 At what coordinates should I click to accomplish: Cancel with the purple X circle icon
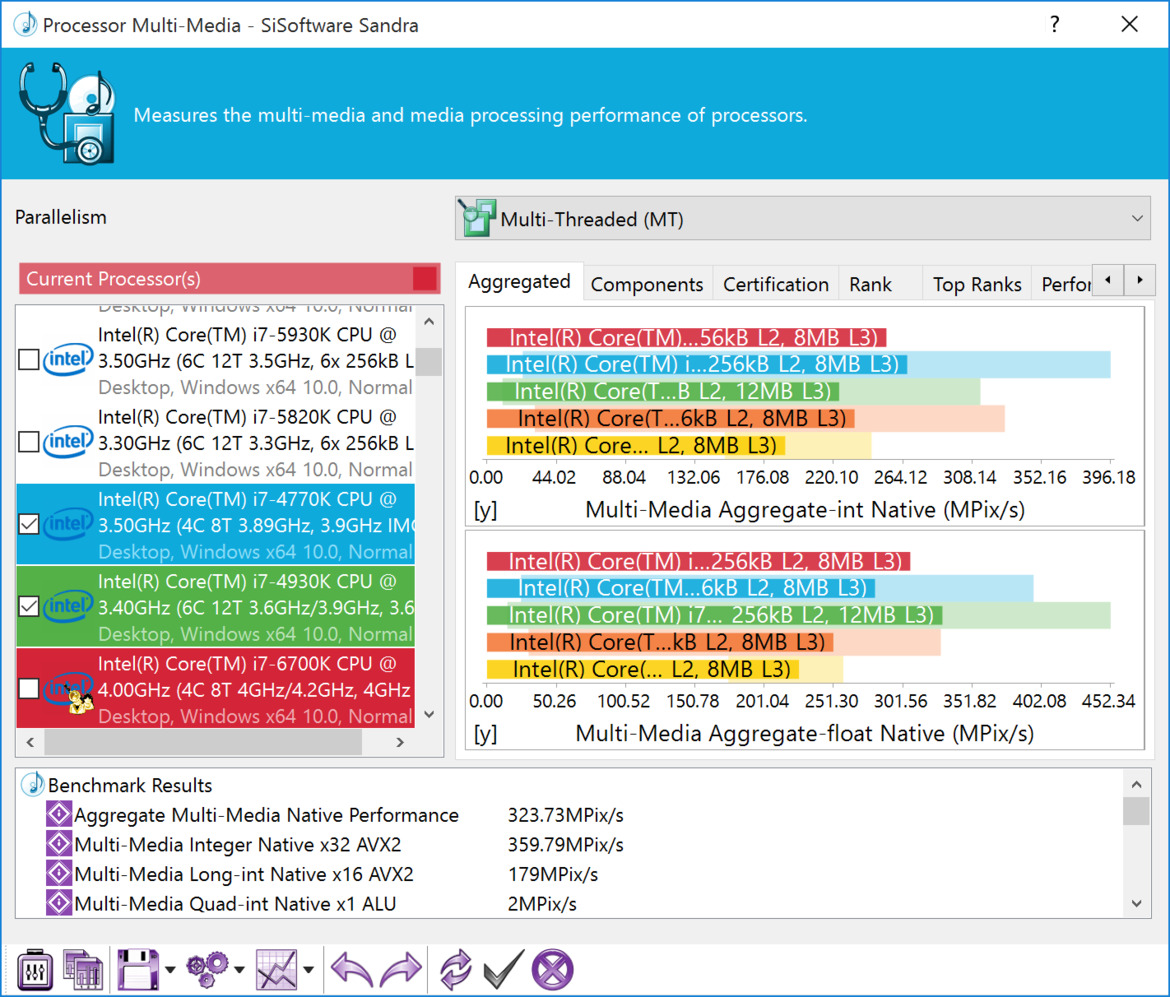(552, 970)
